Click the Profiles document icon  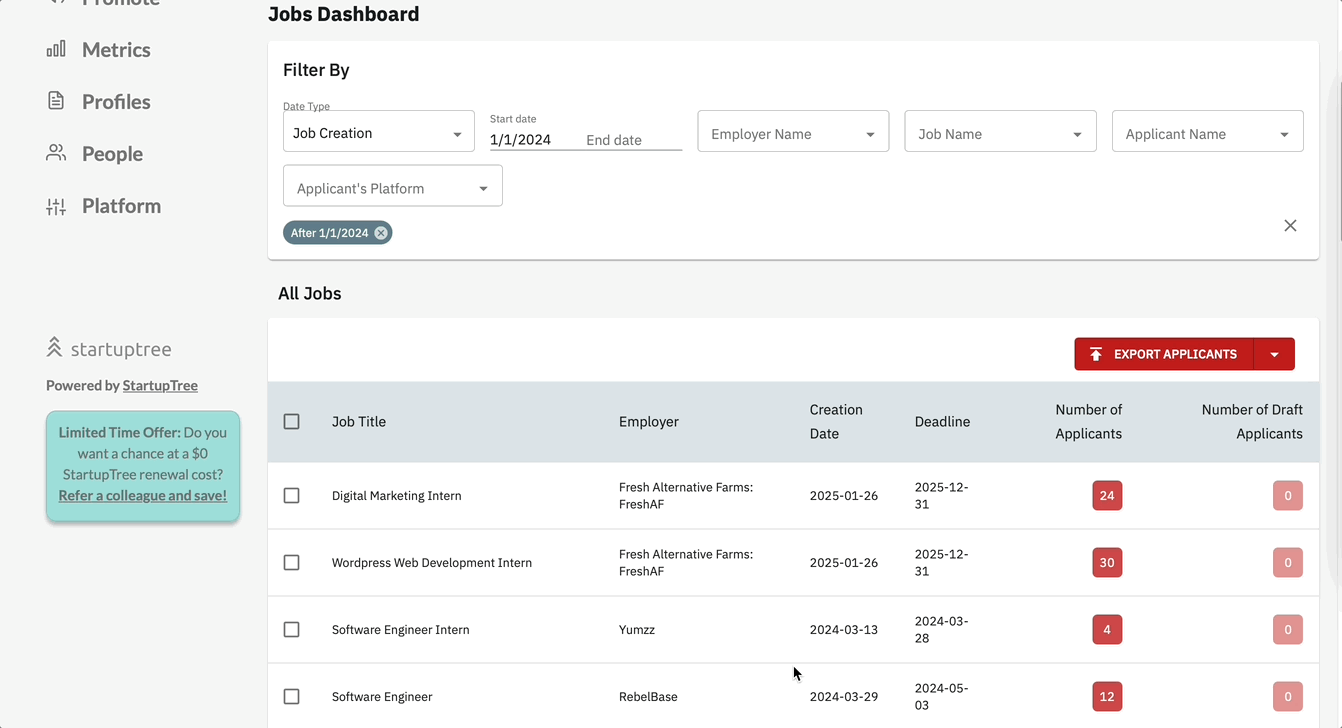pyautogui.click(x=56, y=101)
